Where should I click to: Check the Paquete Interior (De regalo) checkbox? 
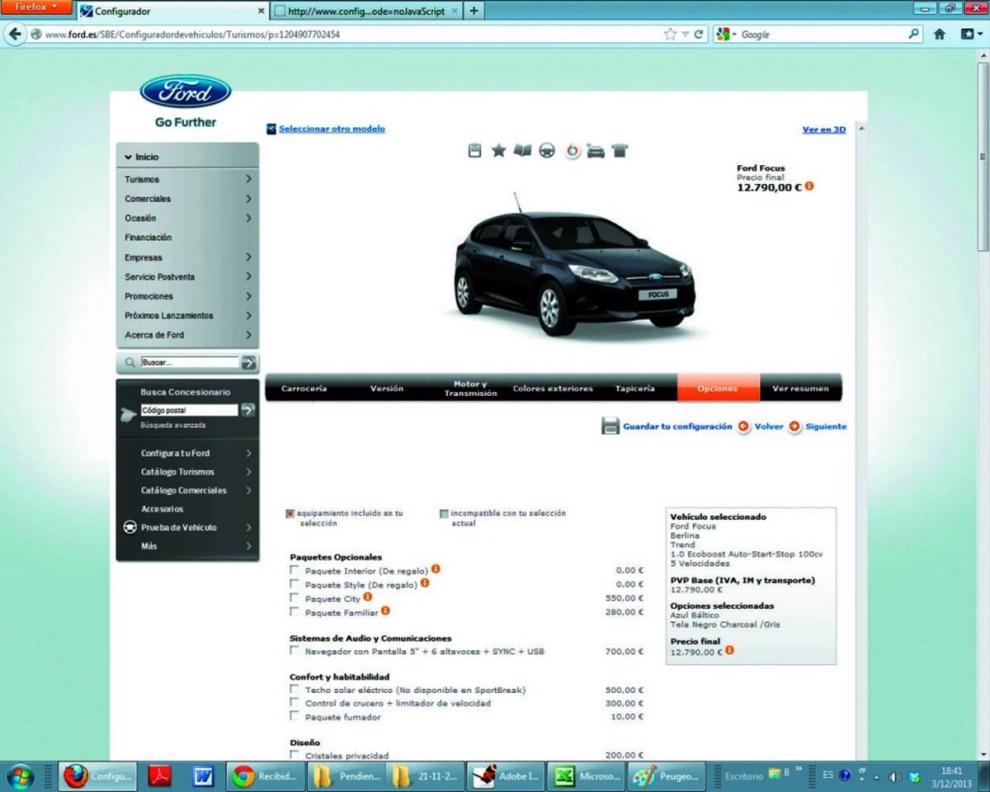(x=294, y=570)
